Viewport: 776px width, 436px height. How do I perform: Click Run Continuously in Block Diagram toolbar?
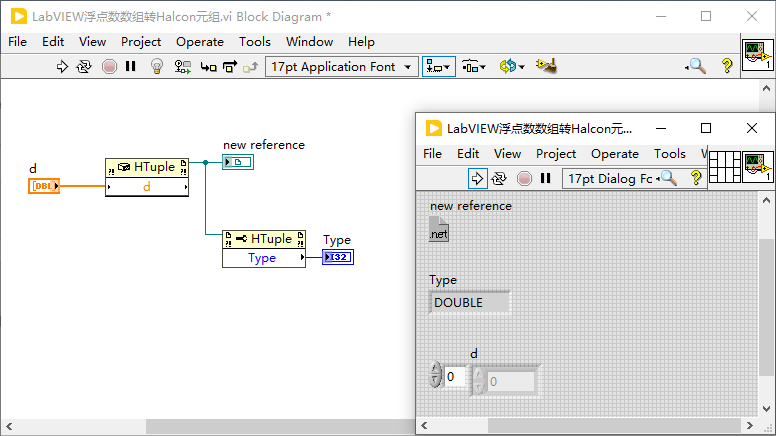pyautogui.click(x=84, y=66)
